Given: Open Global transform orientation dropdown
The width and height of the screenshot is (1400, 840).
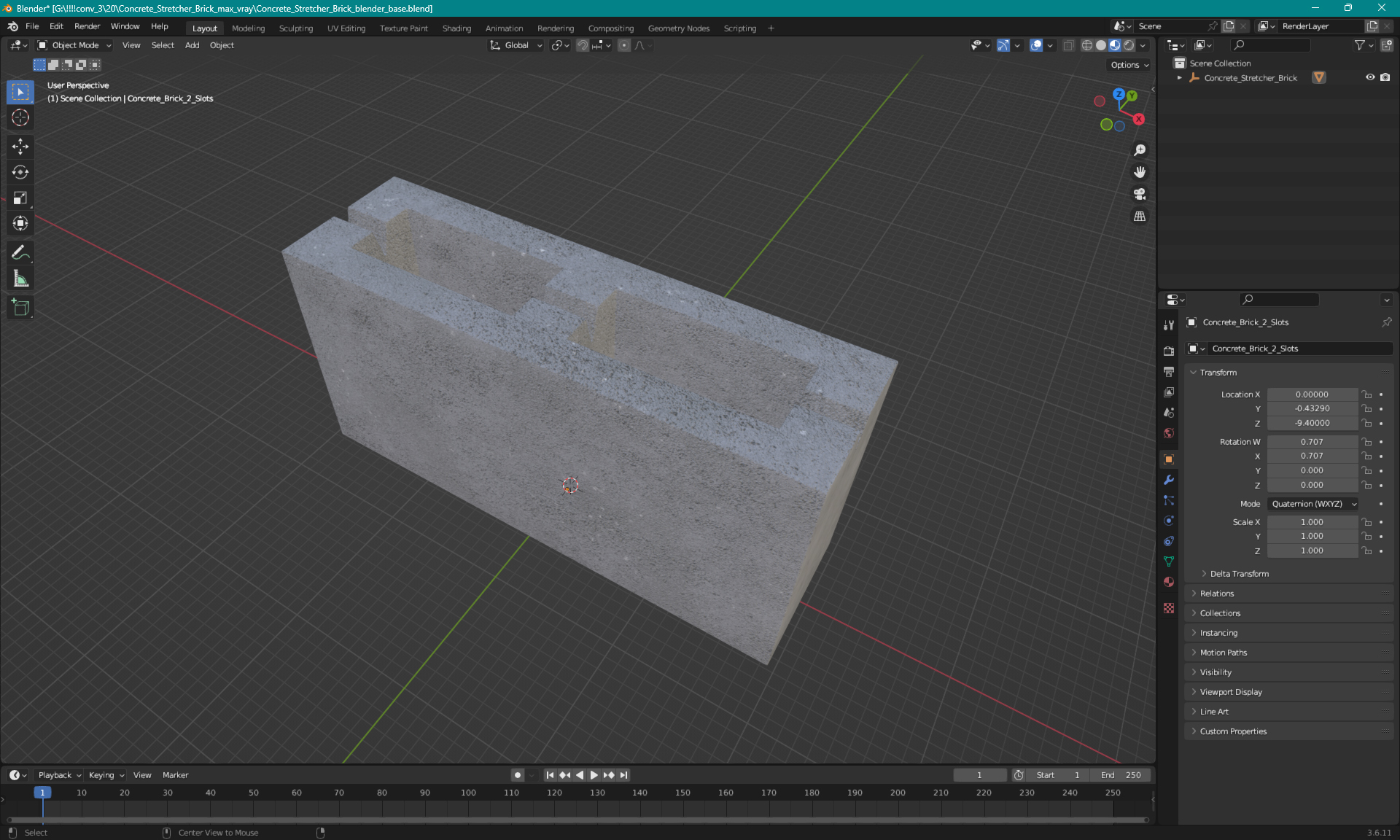Looking at the screenshot, I should (x=516, y=45).
